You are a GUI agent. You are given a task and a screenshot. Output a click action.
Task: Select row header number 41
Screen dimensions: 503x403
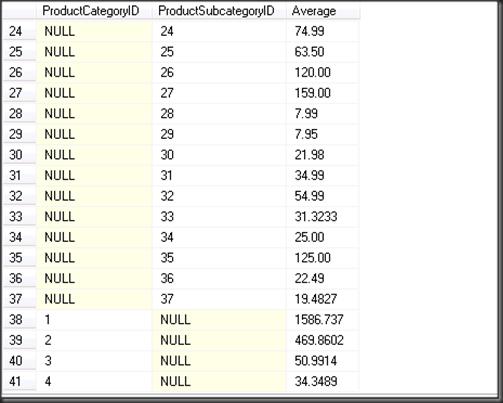(19, 381)
